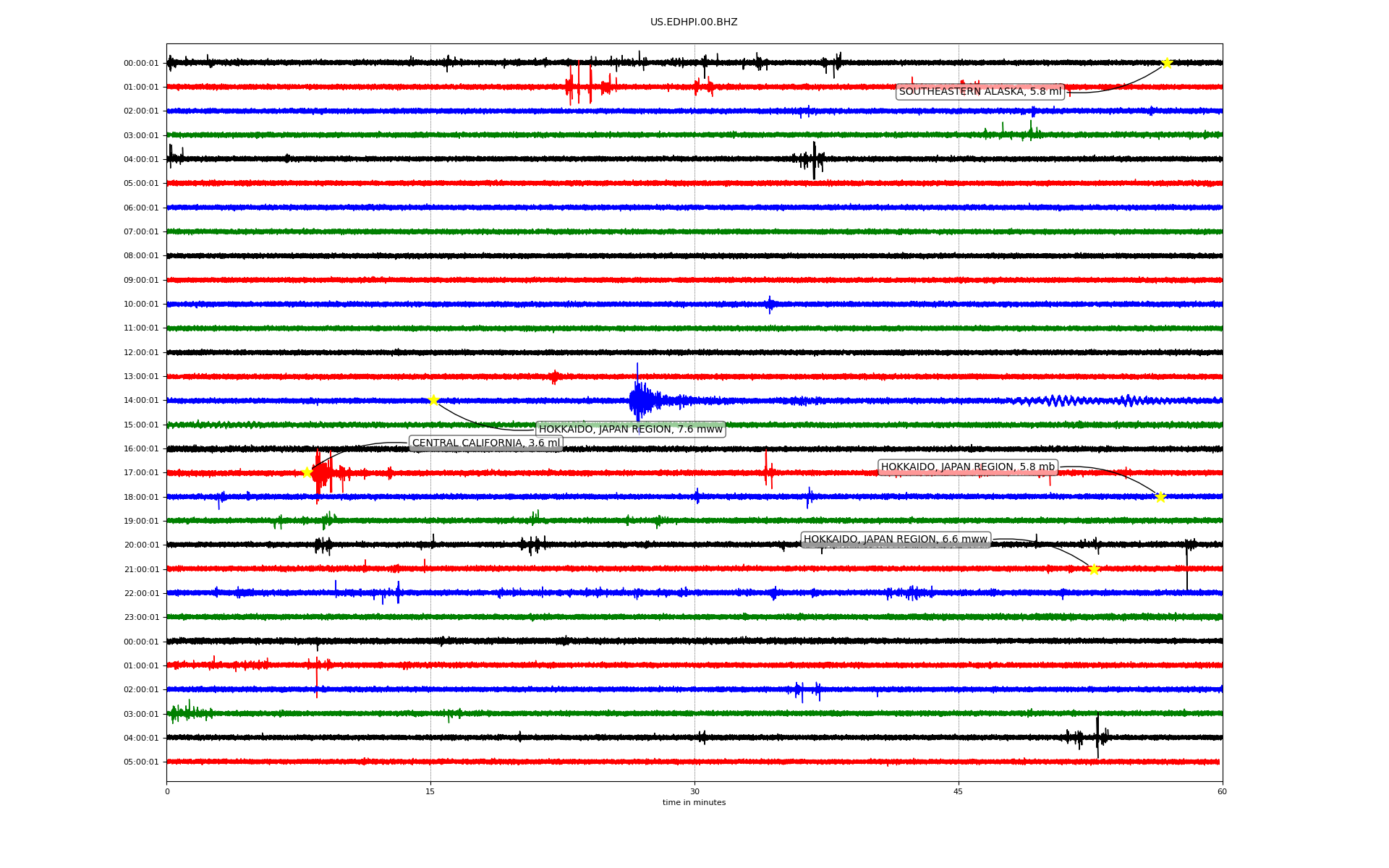Image resolution: width=1389 pixels, height=868 pixels.
Task: Click the Southeastern Alaska 5.8 ml label
Action: 980,92
